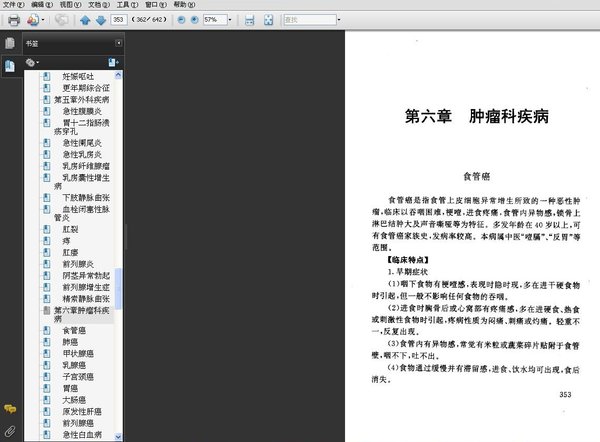Viewport: 600px width, 442px height.
Task: Click the Bookmarks panel icon in sidebar
Action: click(10, 66)
